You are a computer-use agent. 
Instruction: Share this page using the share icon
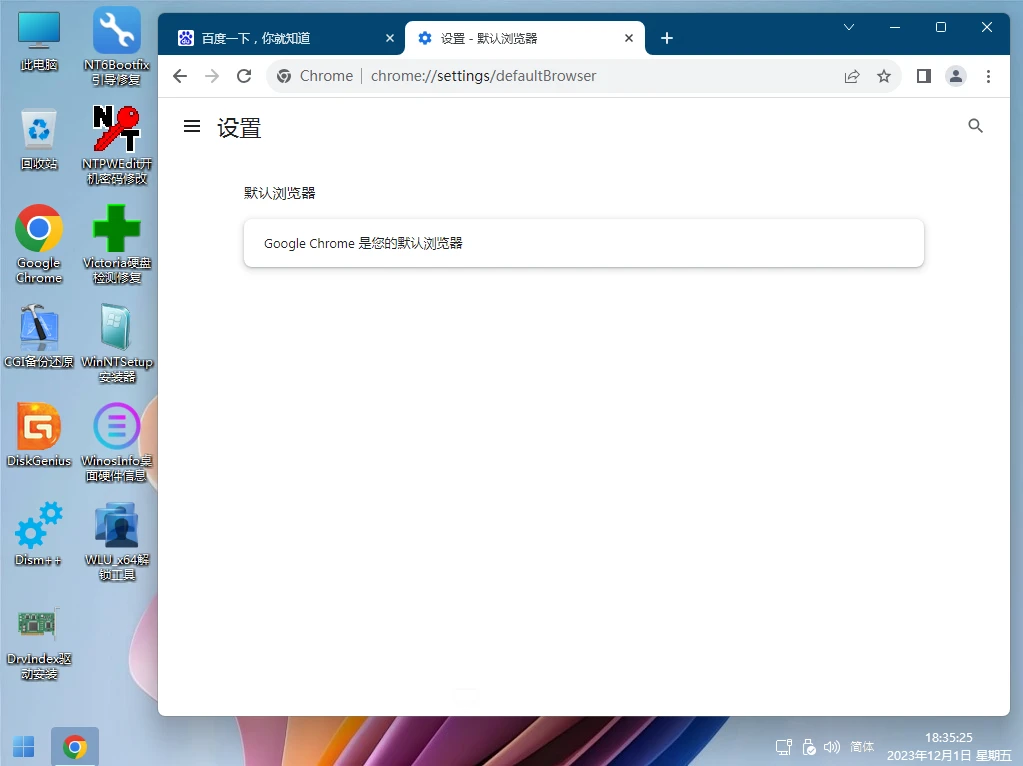coord(851,76)
